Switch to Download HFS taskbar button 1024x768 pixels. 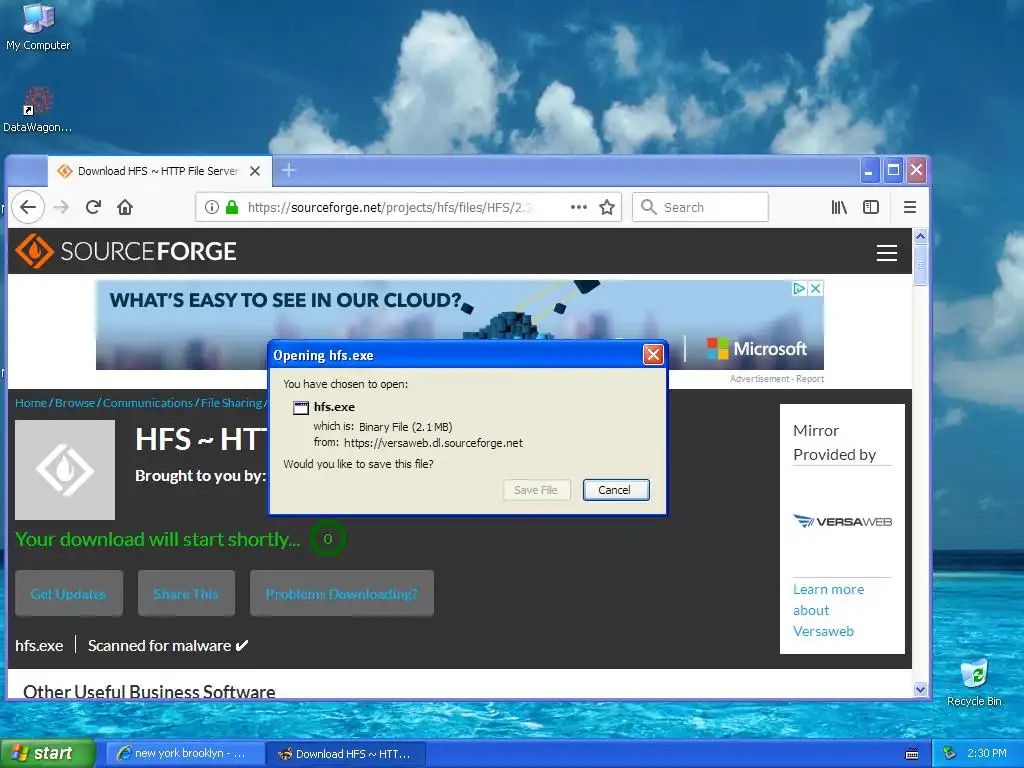pyautogui.click(x=346, y=754)
